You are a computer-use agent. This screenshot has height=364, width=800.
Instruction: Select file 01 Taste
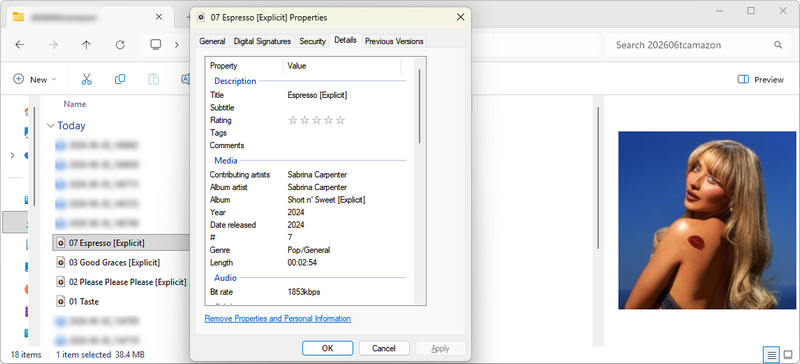[84, 301]
